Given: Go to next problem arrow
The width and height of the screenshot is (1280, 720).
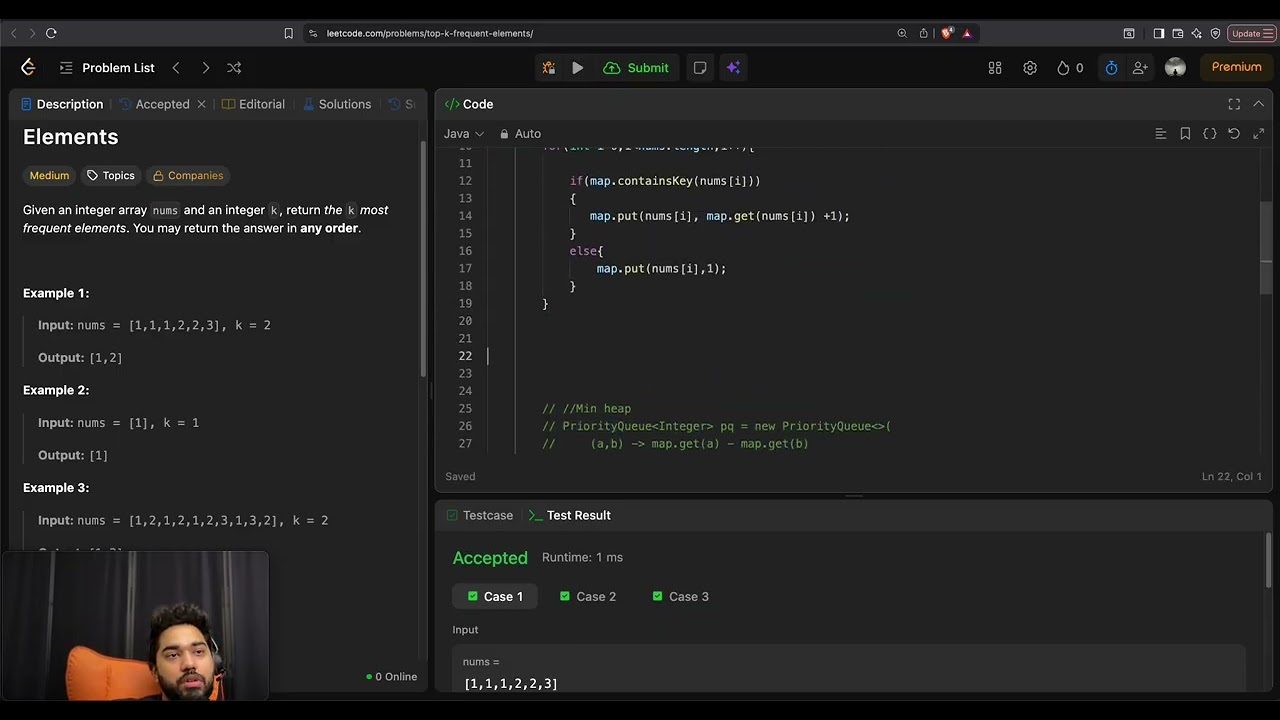Looking at the screenshot, I should 205,68.
